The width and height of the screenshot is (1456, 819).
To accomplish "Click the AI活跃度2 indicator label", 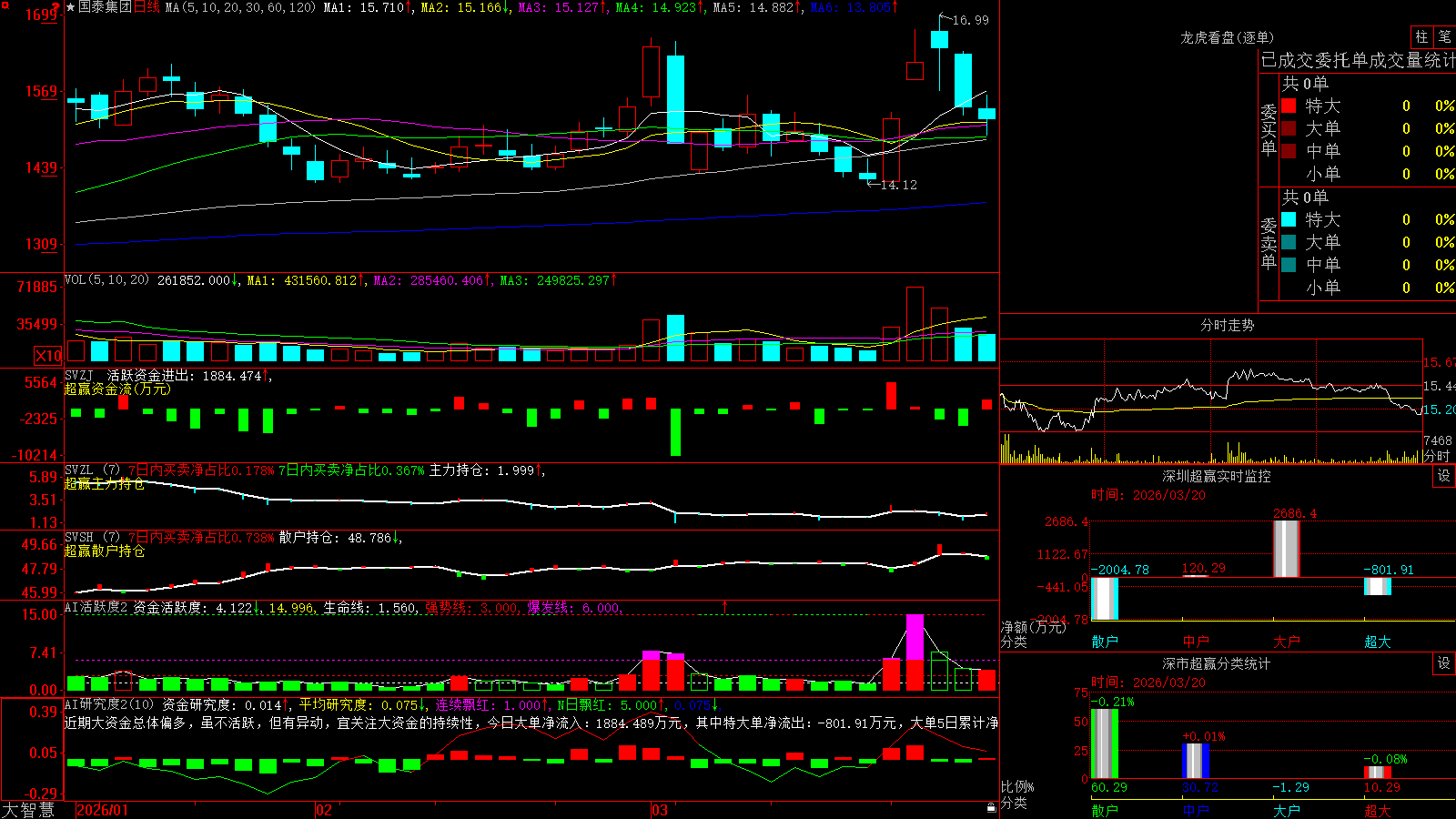I will (x=96, y=607).
